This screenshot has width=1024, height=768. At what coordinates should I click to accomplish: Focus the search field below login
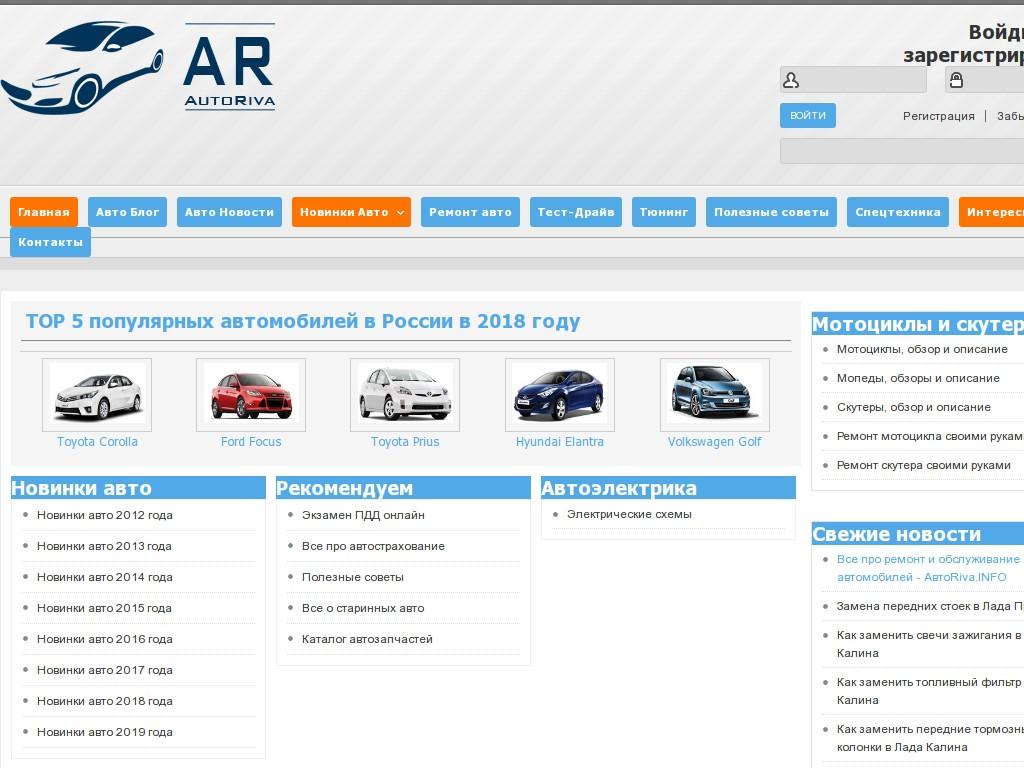coord(902,151)
